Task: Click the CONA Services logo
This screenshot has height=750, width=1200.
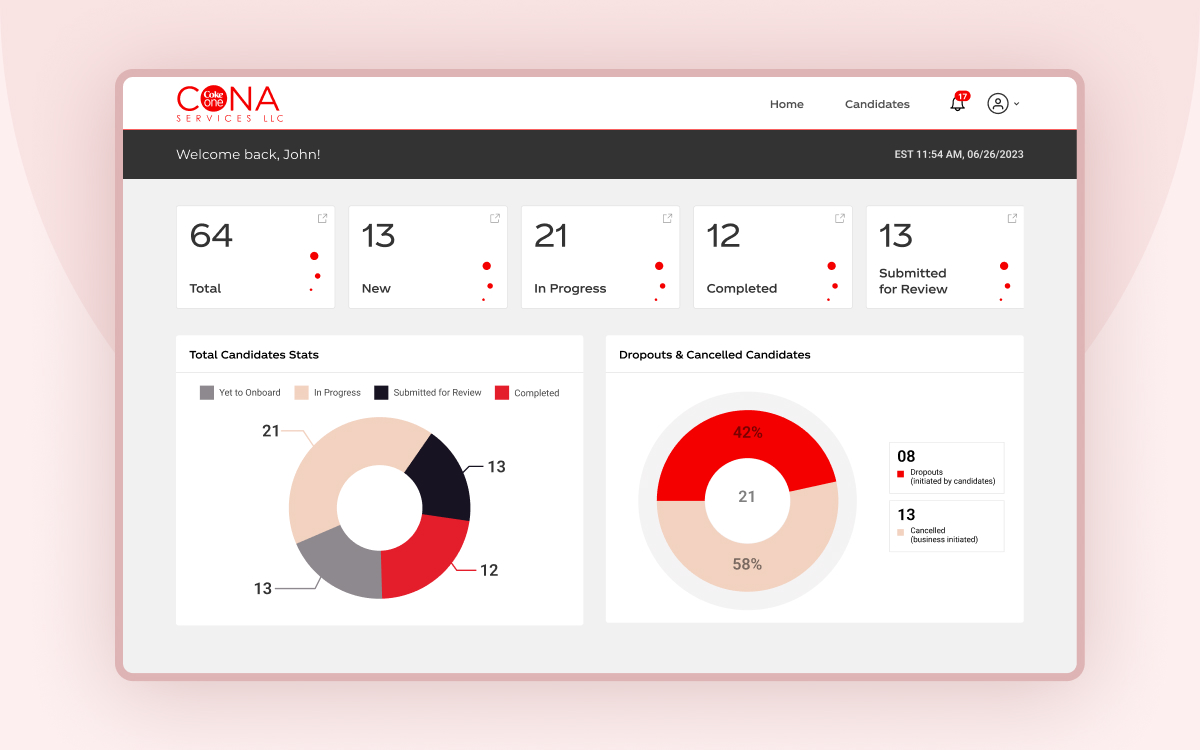Action: (230, 104)
